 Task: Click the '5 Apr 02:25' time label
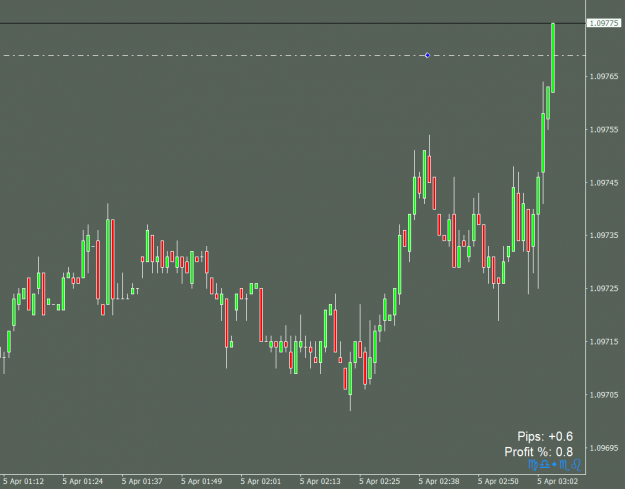click(x=379, y=481)
